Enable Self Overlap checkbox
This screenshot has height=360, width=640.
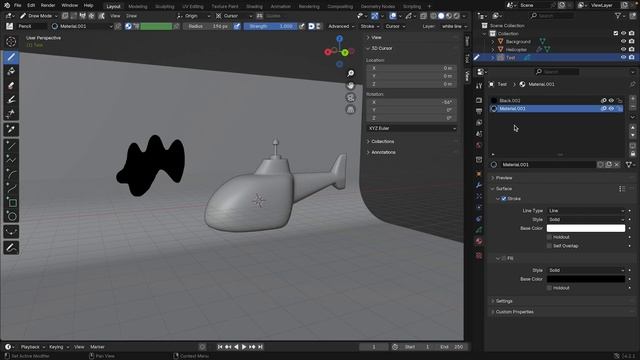pos(549,246)
